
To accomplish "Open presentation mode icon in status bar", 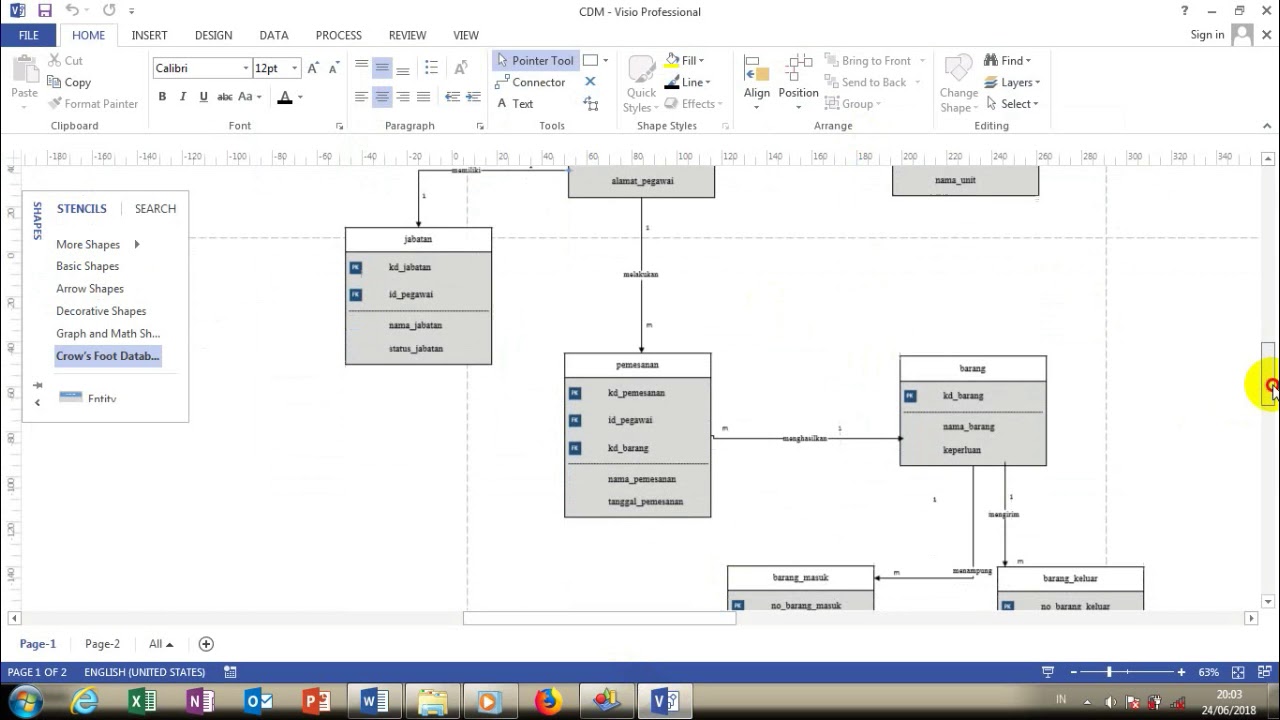I will (x=1048, y=672).
